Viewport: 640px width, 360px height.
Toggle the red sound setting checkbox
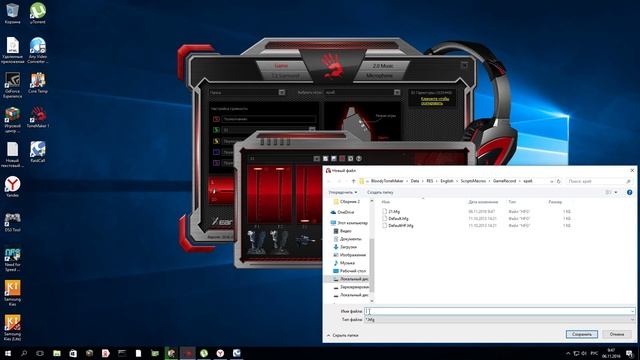(x=216, y=119)
